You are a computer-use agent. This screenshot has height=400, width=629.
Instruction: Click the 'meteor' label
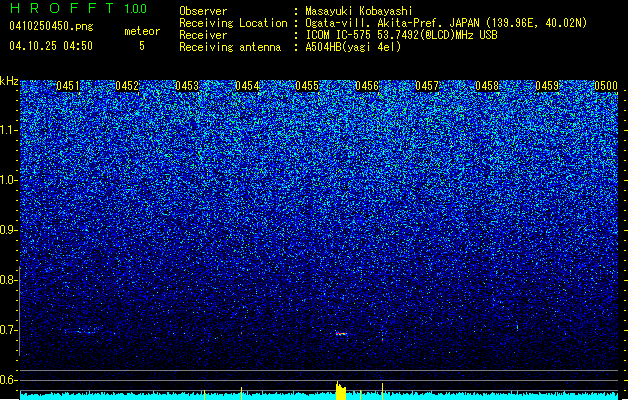pos(142,31)
